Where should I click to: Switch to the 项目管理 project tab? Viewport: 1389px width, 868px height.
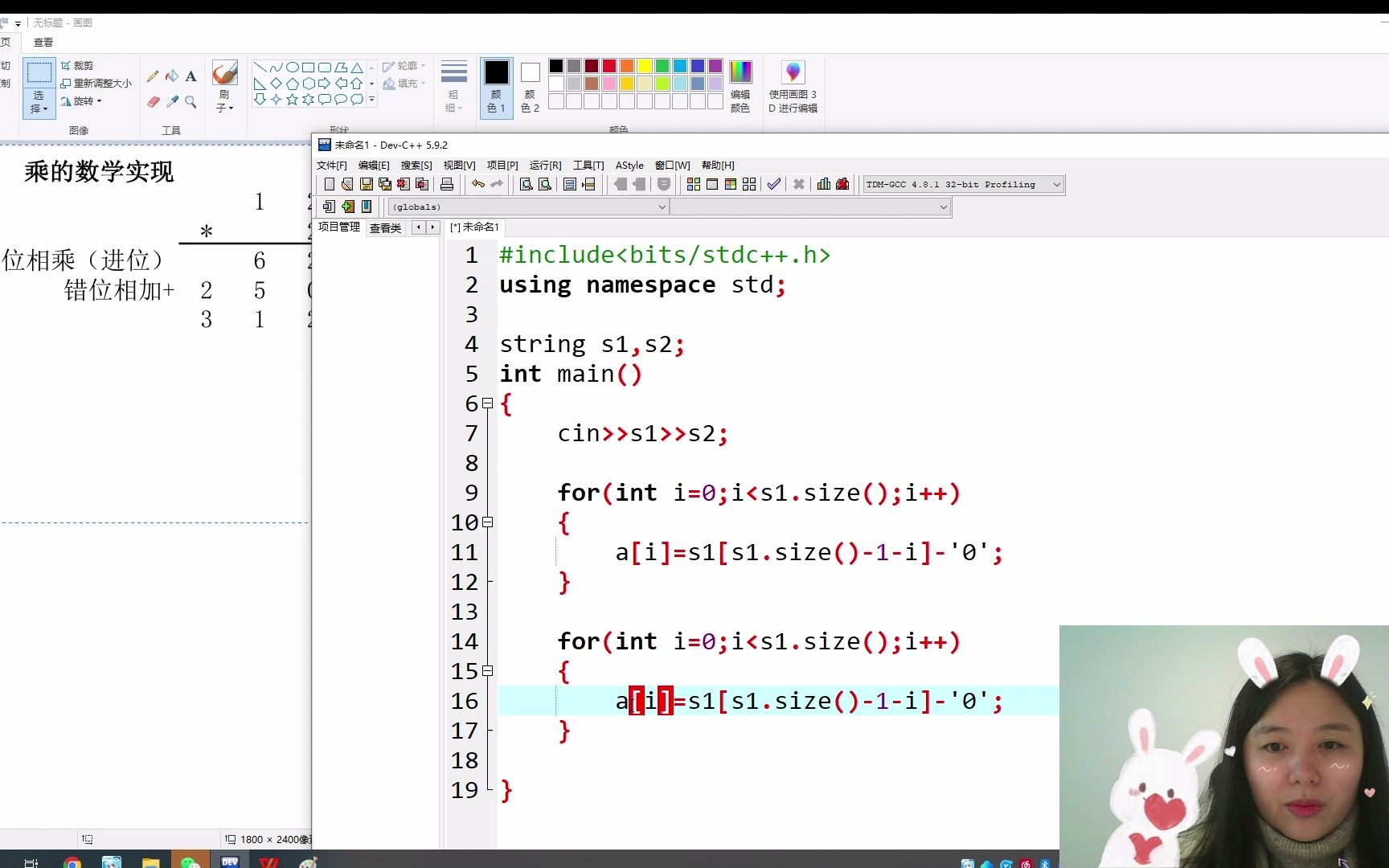point(338,227)
